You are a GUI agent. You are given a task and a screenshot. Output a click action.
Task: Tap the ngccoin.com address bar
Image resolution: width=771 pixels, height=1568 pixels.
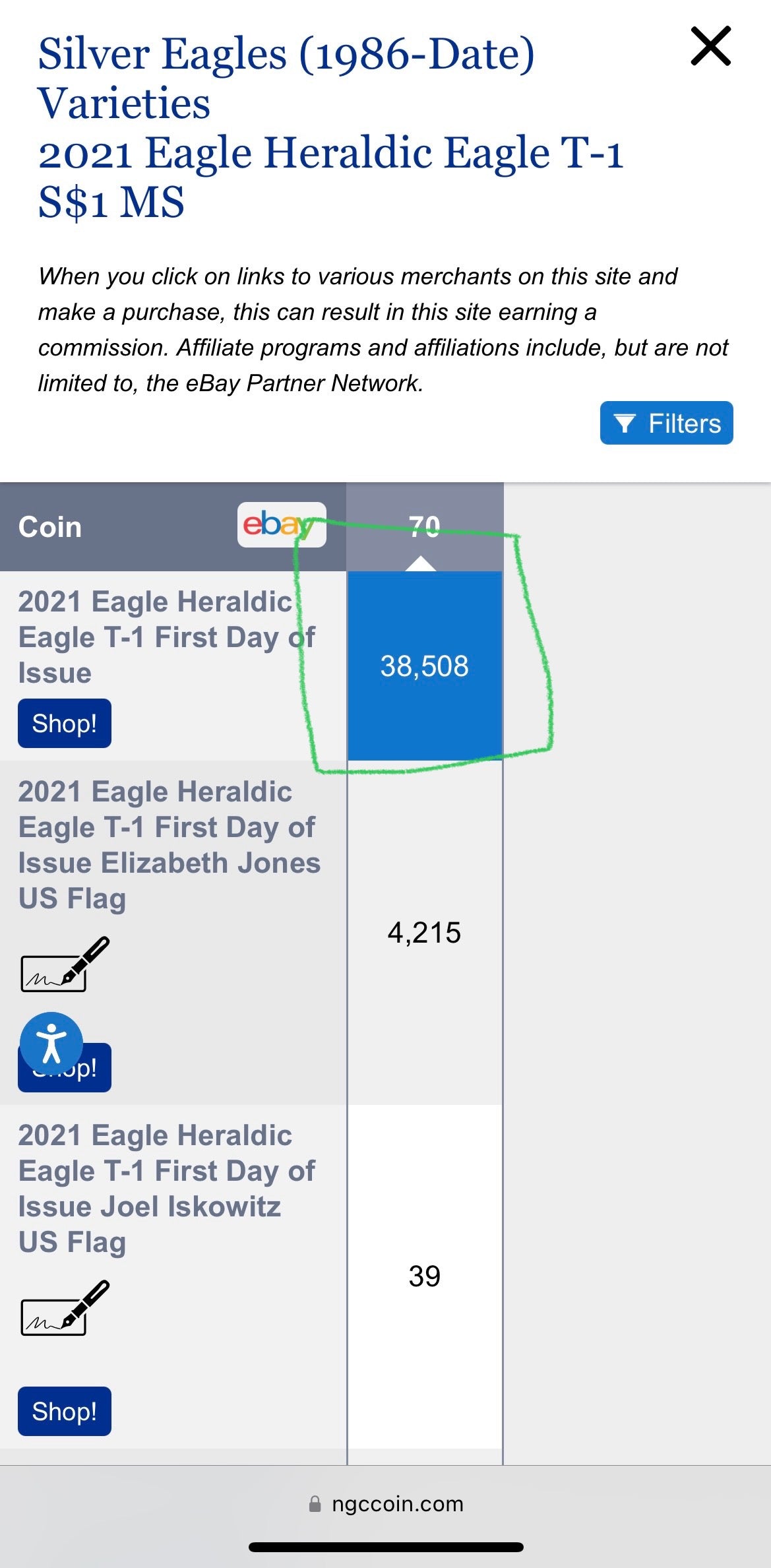coord(397,1503)
